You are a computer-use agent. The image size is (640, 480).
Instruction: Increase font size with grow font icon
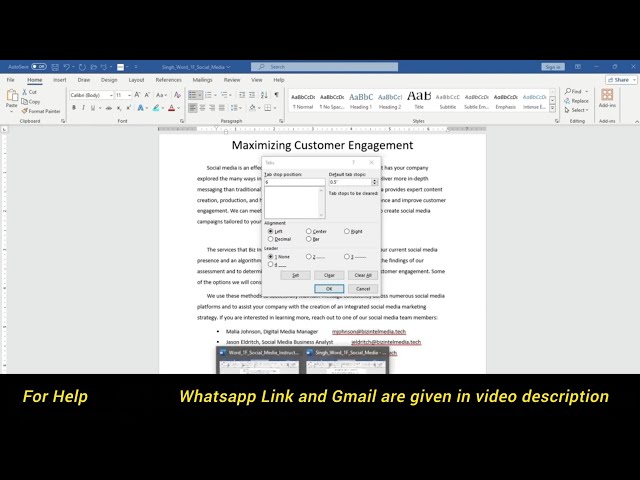tap(138, 95)
